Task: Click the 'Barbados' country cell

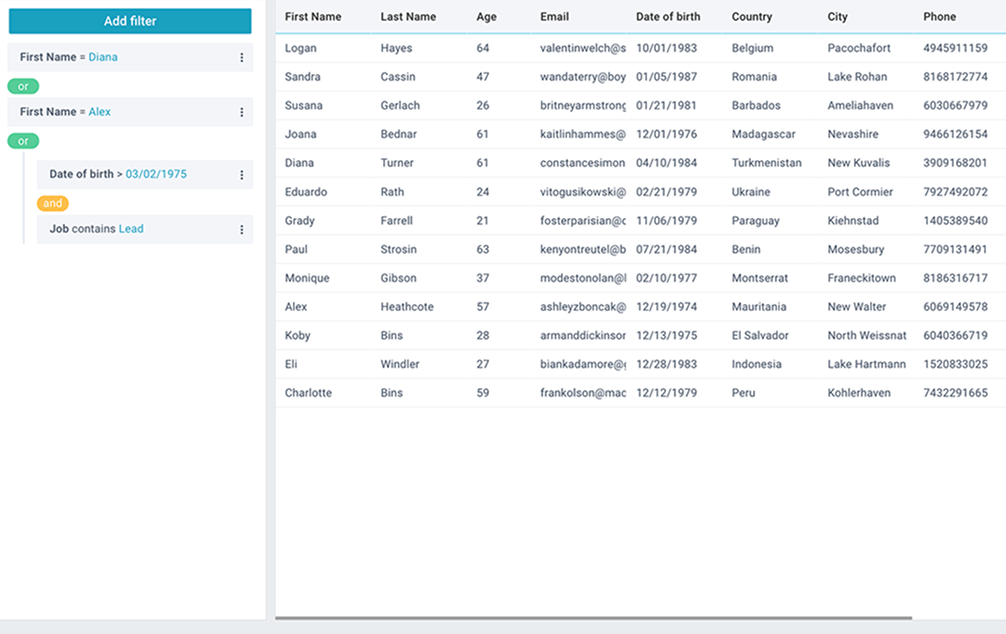Action: pos(756,106)
